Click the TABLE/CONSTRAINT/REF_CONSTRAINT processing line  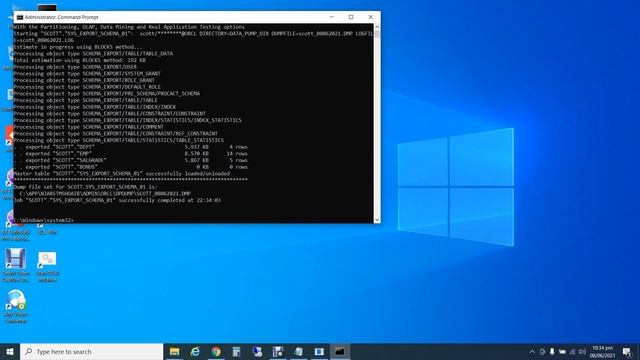(116, 133)
